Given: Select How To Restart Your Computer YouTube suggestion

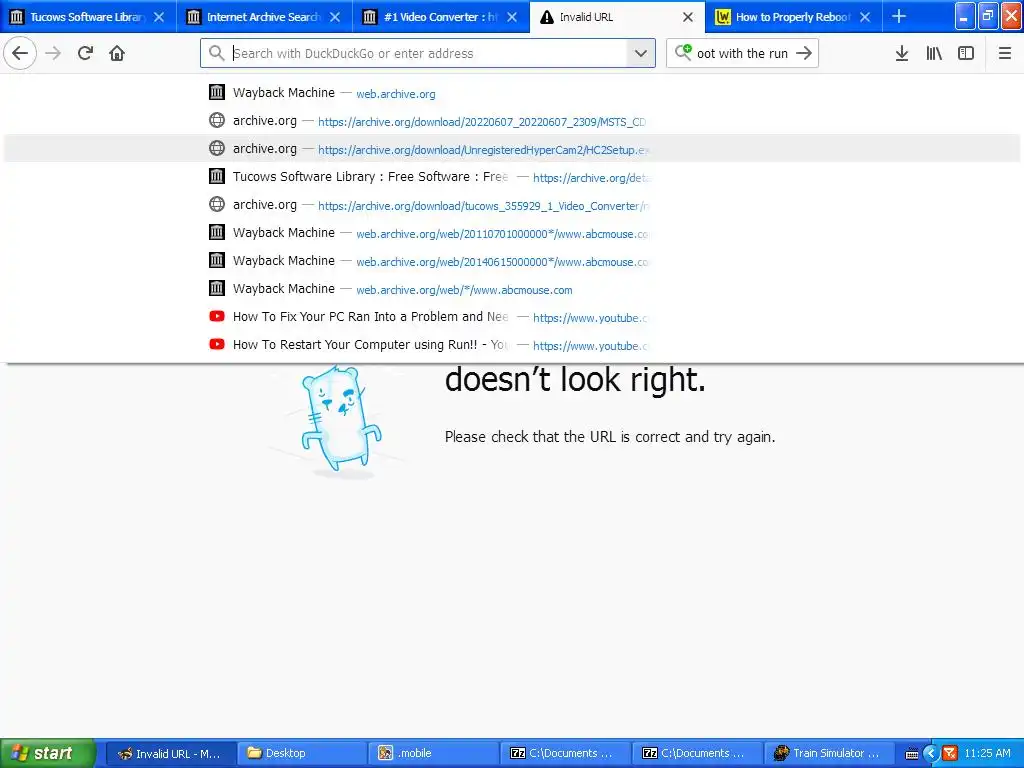Looking at the screenshot, I should click(x=511, y=345).
